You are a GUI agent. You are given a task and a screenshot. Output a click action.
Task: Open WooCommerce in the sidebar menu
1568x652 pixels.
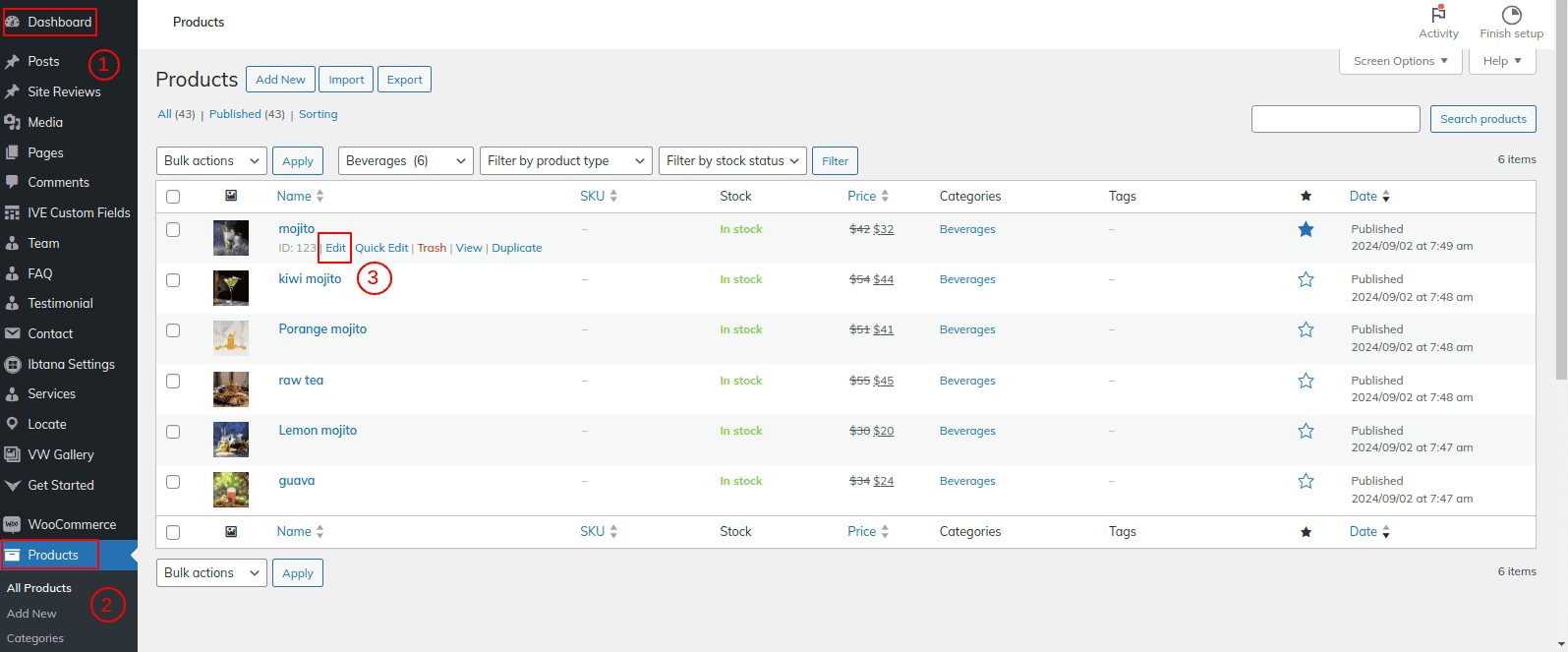72,524
